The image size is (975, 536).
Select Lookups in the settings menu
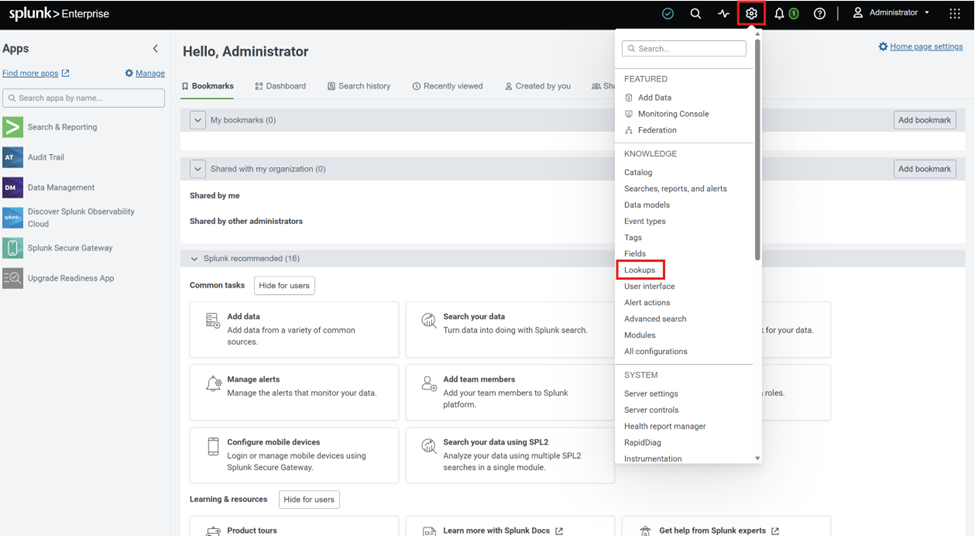click(640, 270)
